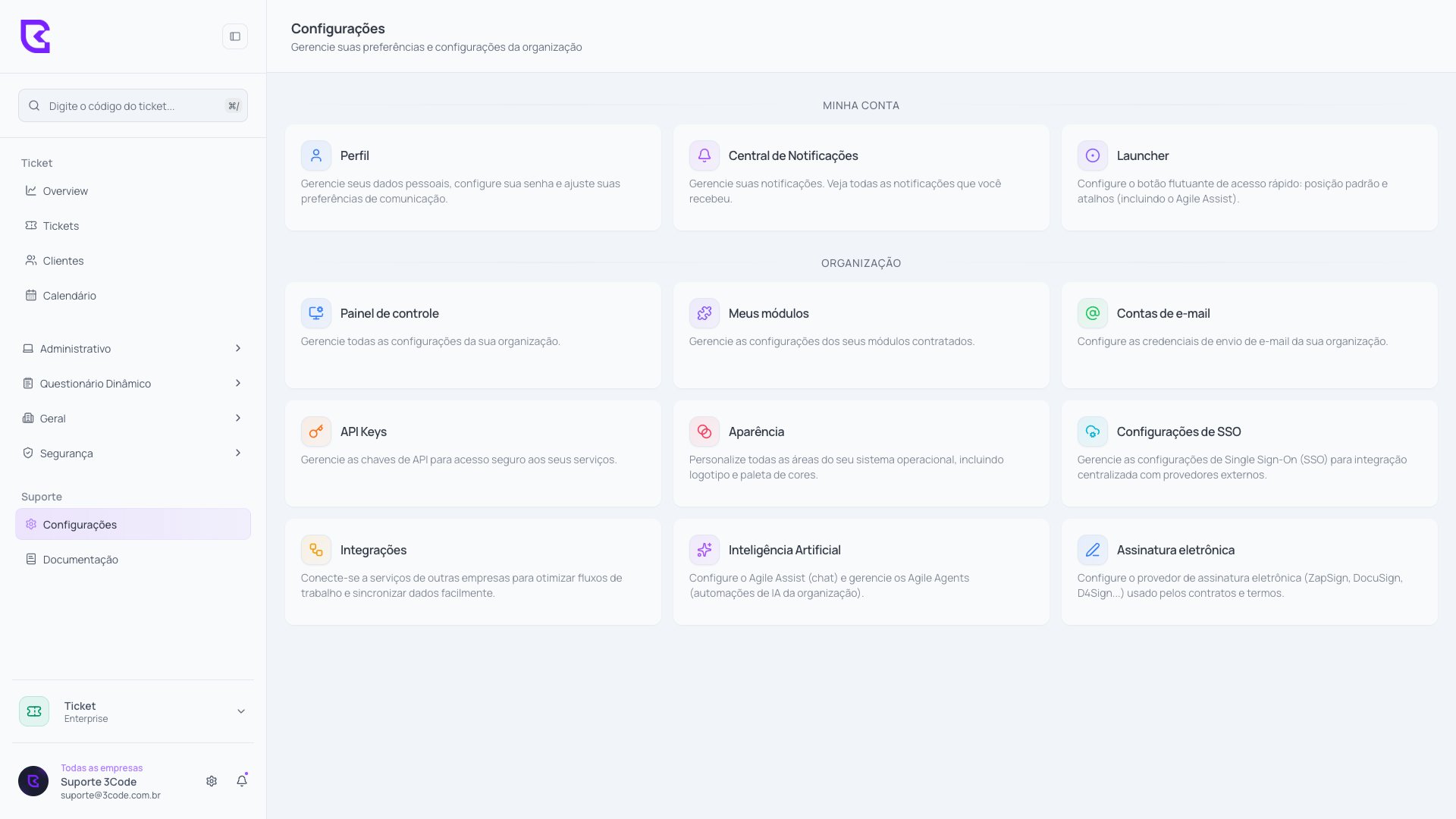Open the Contas de e-mail card

[1250, 335]
